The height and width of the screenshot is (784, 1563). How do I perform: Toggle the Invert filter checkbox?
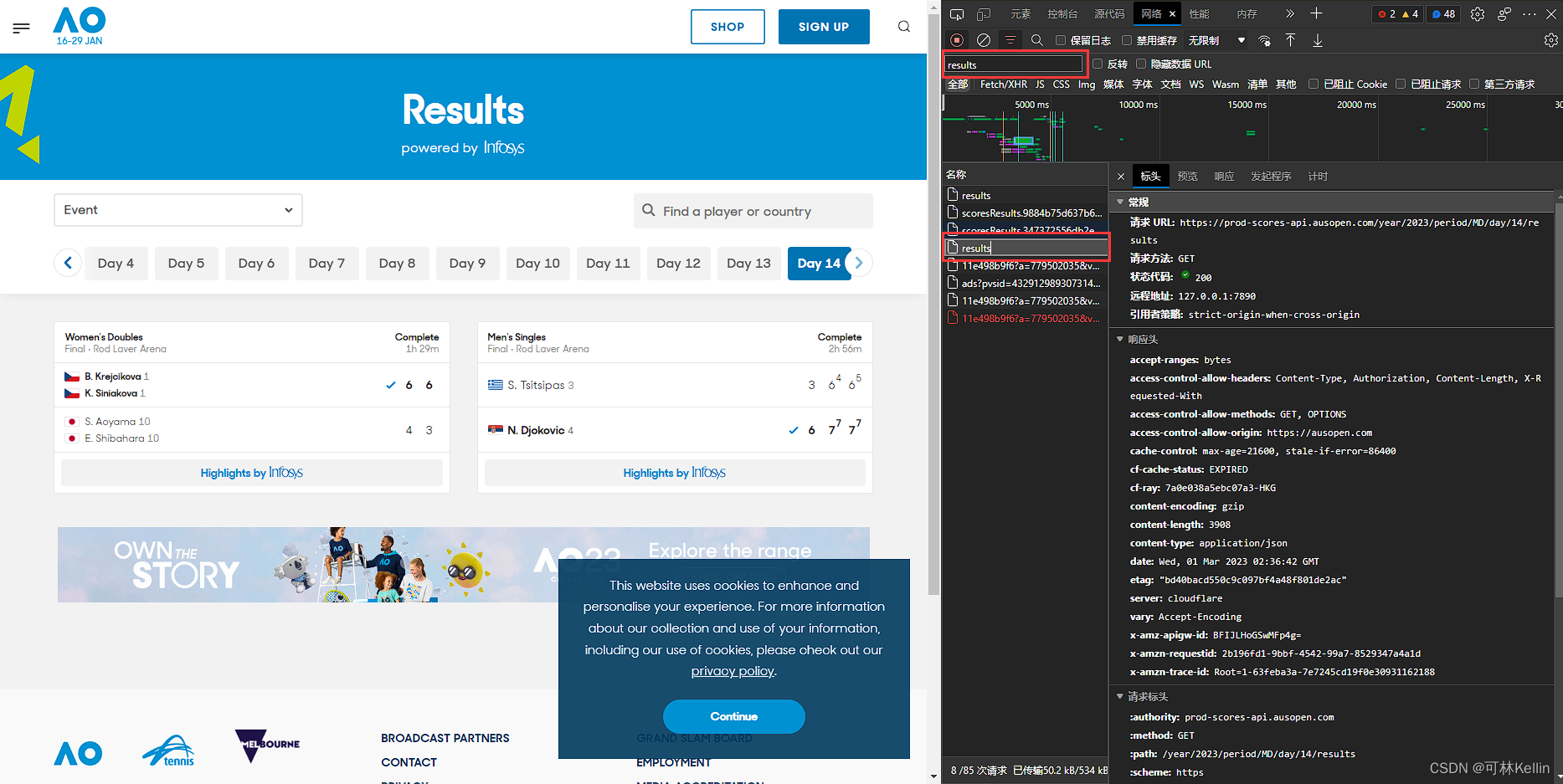point(1098,64)
